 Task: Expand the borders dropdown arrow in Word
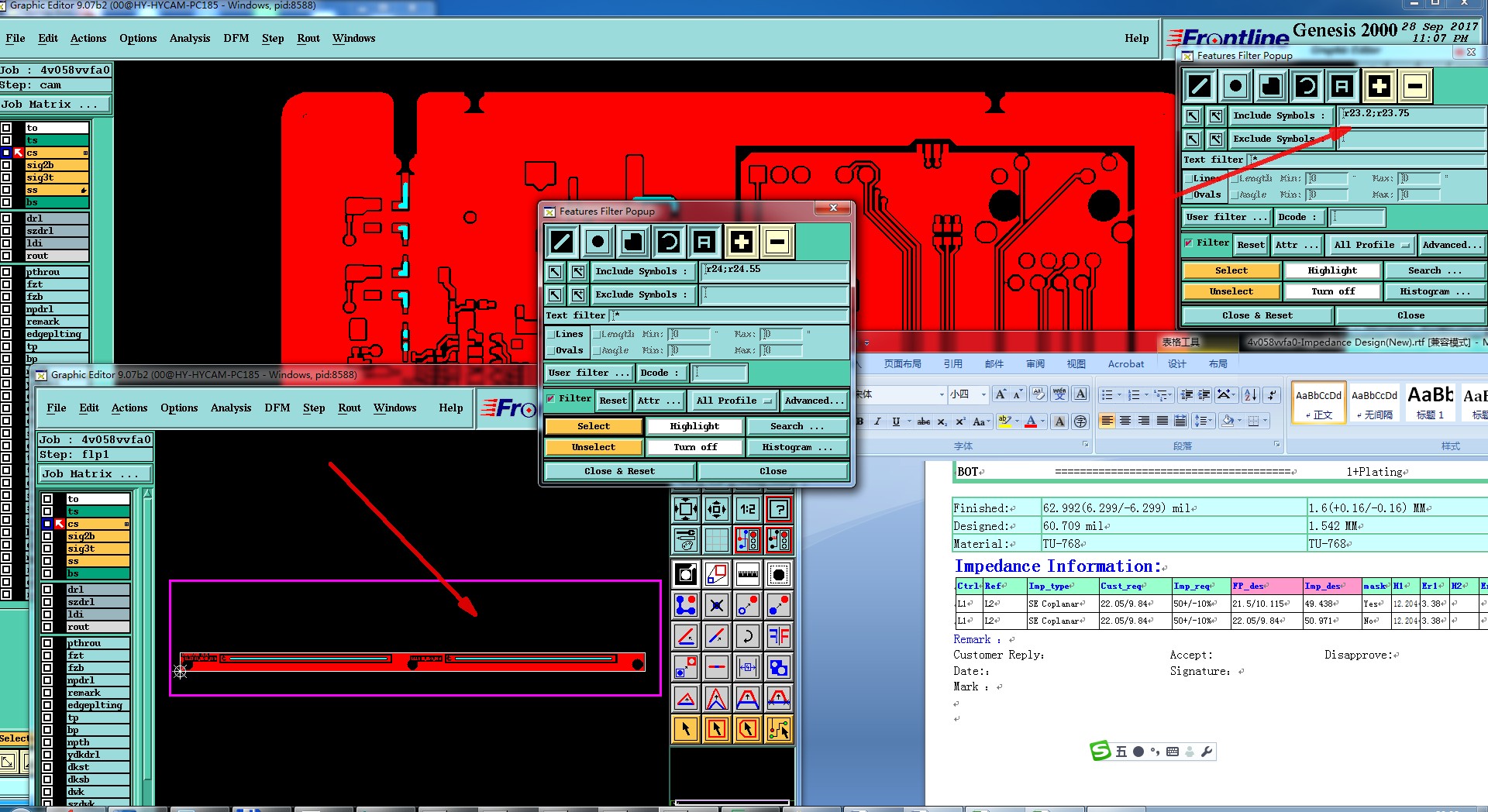tap(1265, 421)
